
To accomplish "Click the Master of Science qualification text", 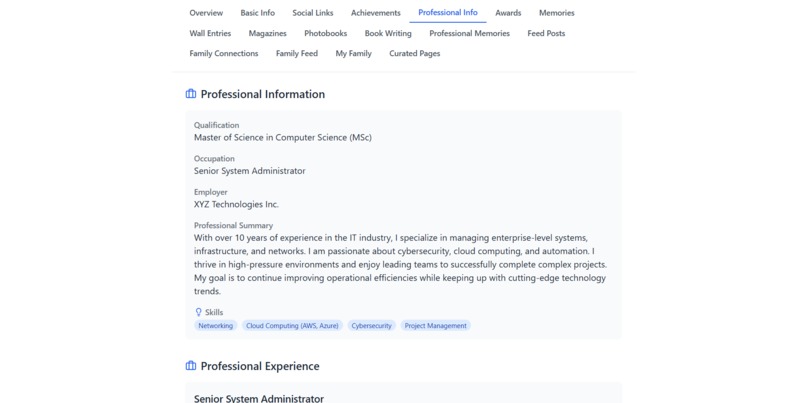I will [x=283, y=138].
